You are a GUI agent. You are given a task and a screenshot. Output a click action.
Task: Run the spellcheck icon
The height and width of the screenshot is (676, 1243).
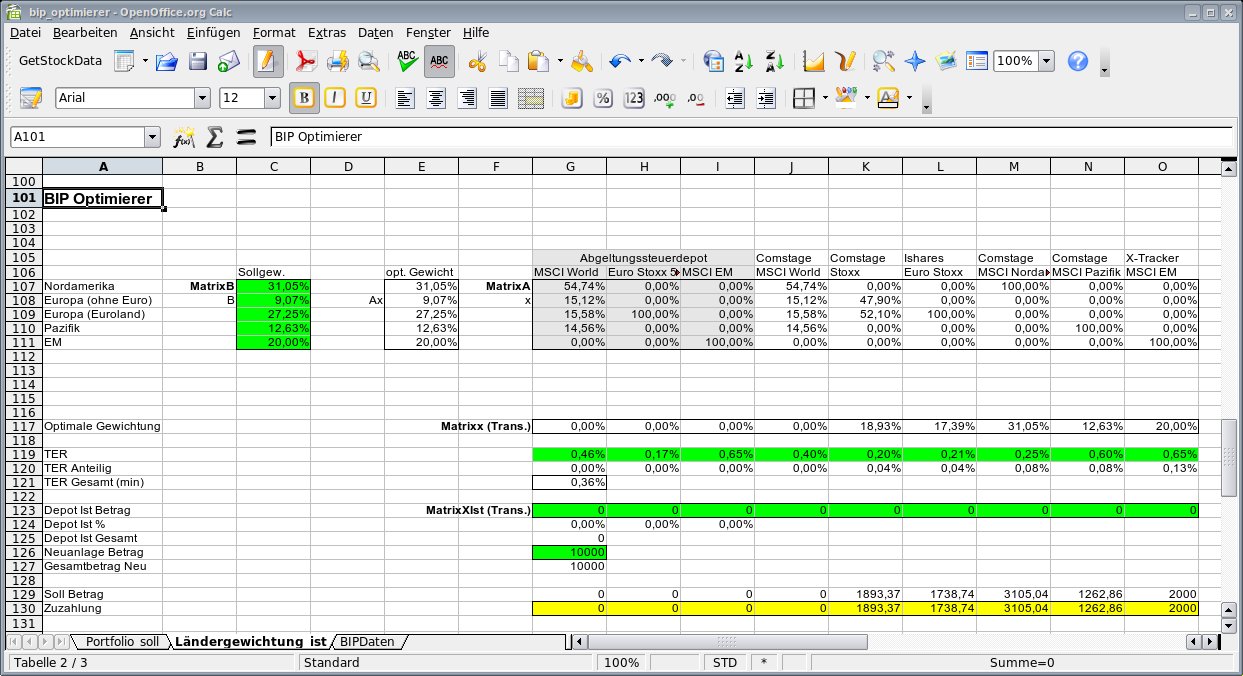[x=407, y=61]
